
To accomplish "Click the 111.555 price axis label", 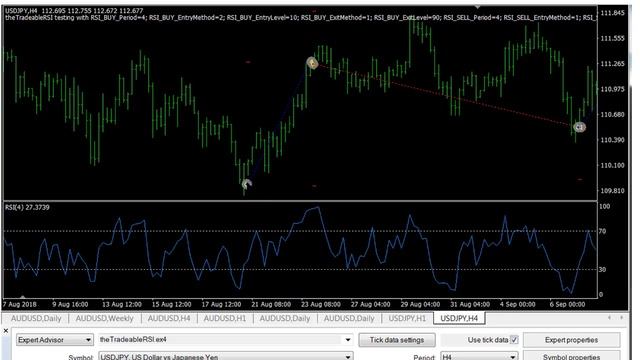I will point(613,38).
